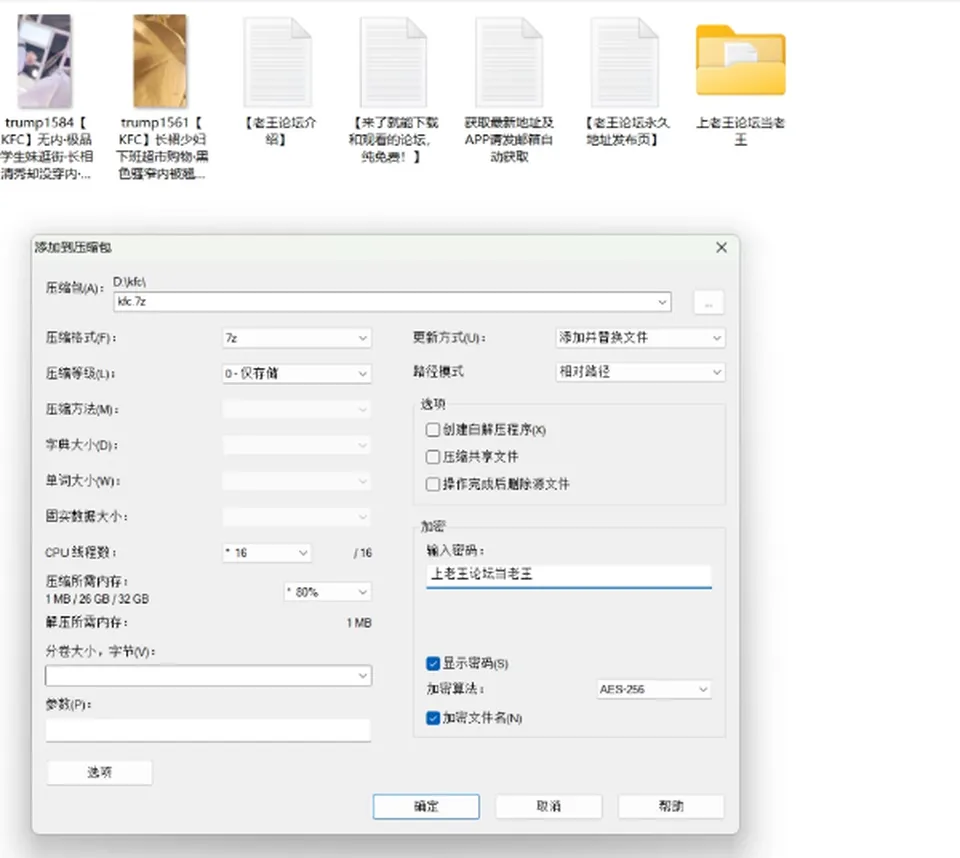This screenshot has width=960, height=858.
Task: Select the trump1561 video thumbnail file
Action: [x=160, y=61]
